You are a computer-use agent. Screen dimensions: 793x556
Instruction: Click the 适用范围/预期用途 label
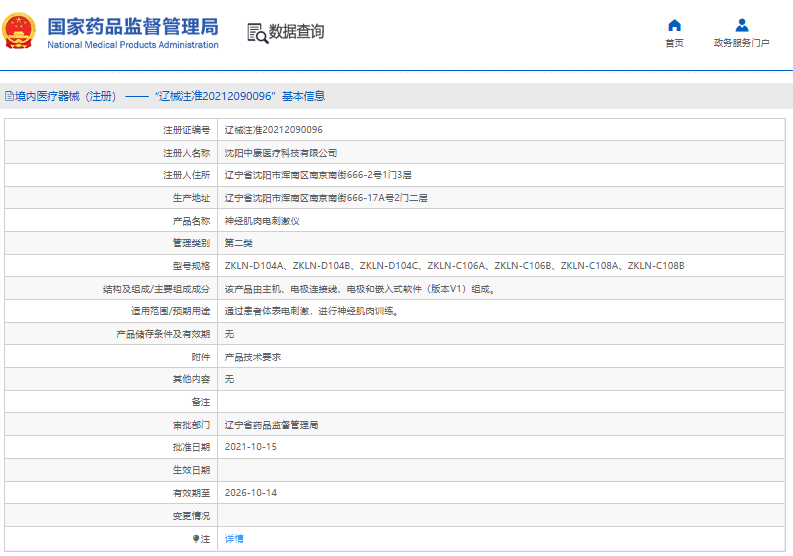point(170,311)
